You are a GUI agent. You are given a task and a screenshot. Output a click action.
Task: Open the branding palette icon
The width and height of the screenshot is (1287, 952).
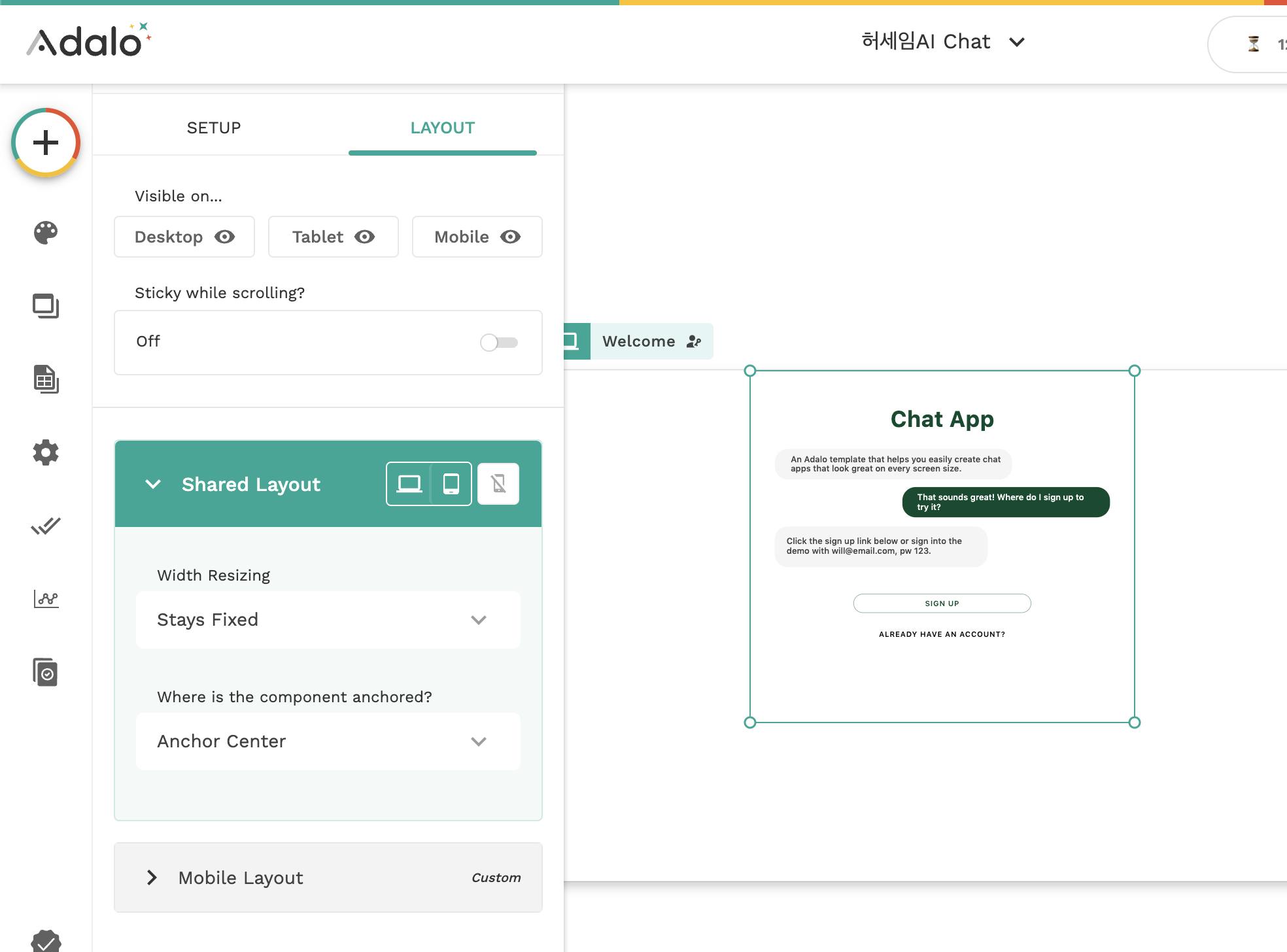(46, 233)
